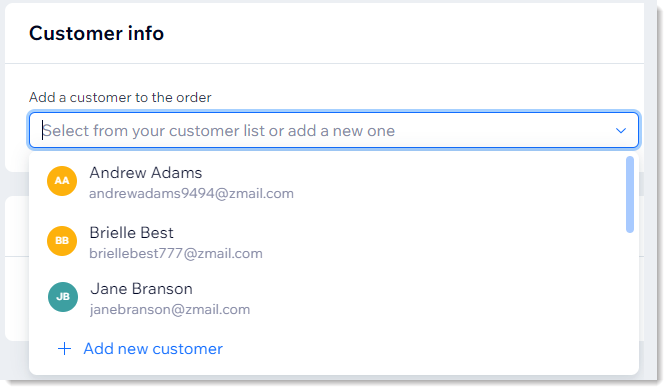Click the JB avatar icon for Jane Branson
The height and width of the screenshot is (392, 669).
[x=63, y=297]
